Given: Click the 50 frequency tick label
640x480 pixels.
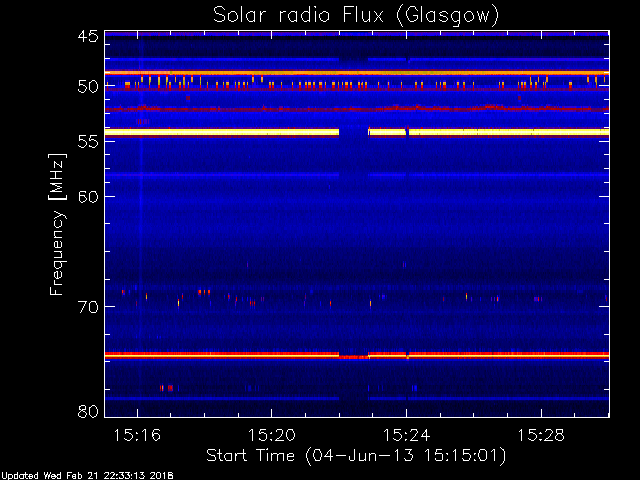Looking at the screenshot, I should point(88,86).
